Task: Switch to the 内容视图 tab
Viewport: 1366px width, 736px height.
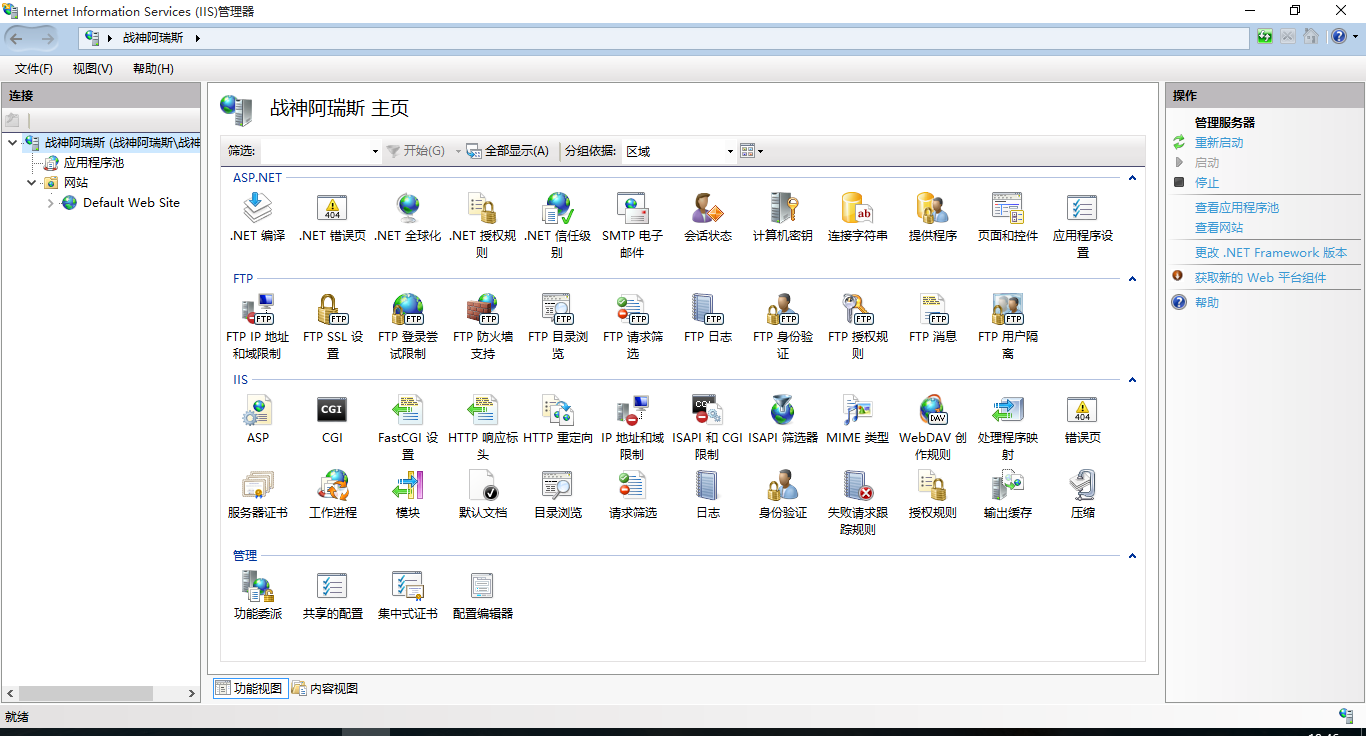Action: (x=325, y=688)
